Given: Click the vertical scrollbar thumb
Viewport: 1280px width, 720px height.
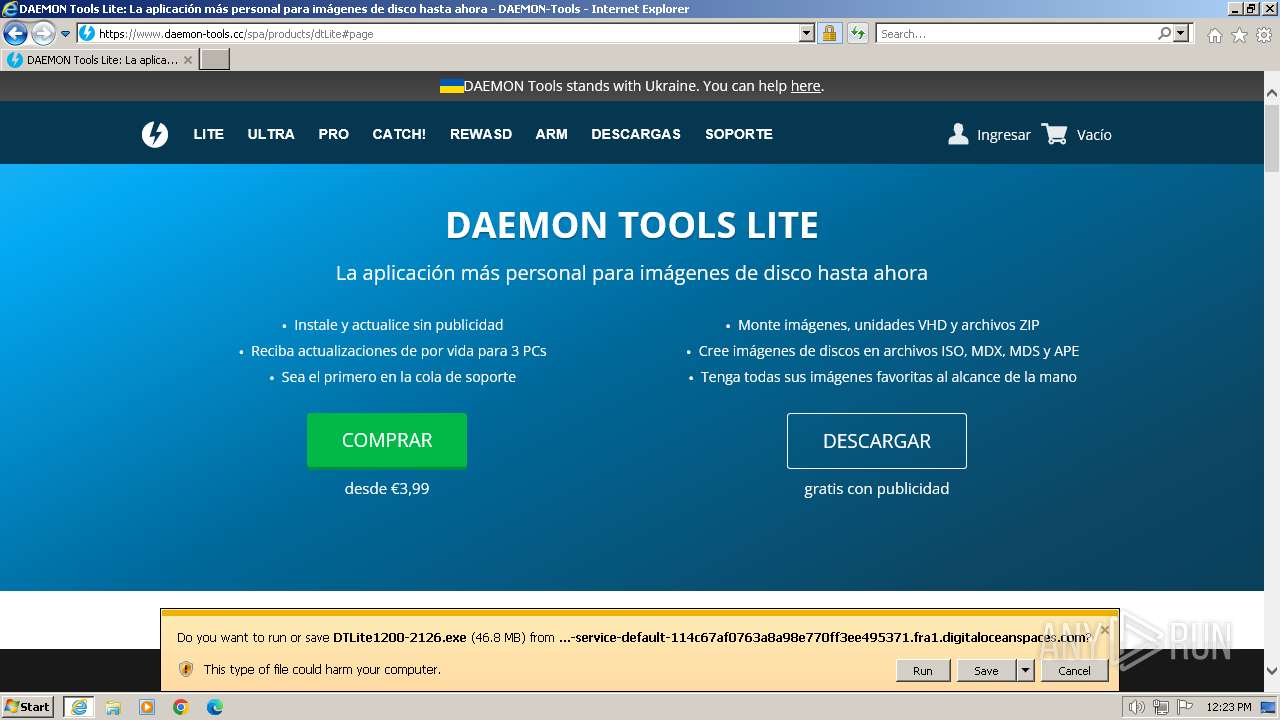Looking at the screenshot, I should (x=1272, y=138).
